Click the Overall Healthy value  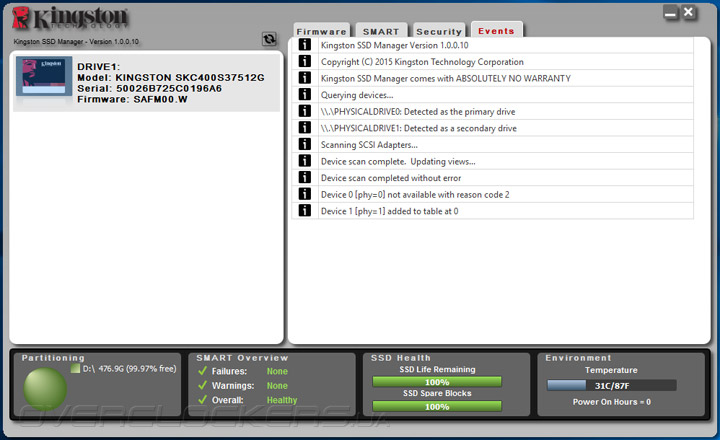(282, 400)
